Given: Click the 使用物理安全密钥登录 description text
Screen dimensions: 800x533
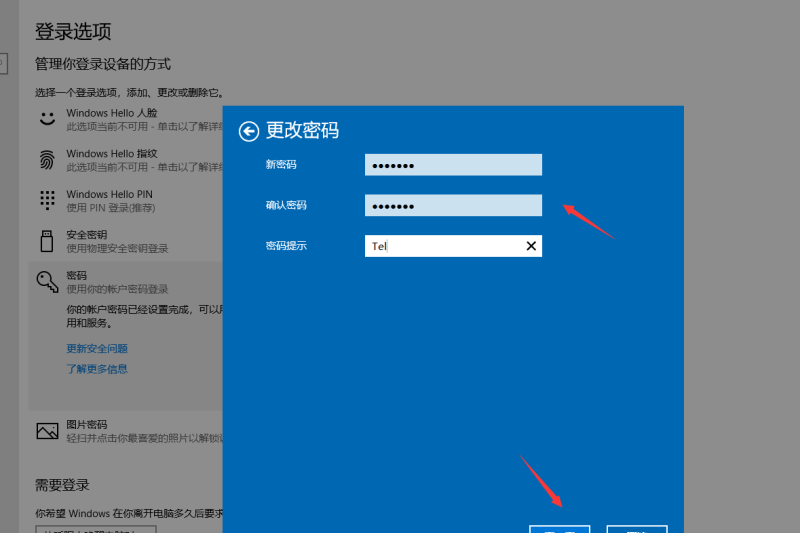Looking at the screenshot, I should click(117, 248).
